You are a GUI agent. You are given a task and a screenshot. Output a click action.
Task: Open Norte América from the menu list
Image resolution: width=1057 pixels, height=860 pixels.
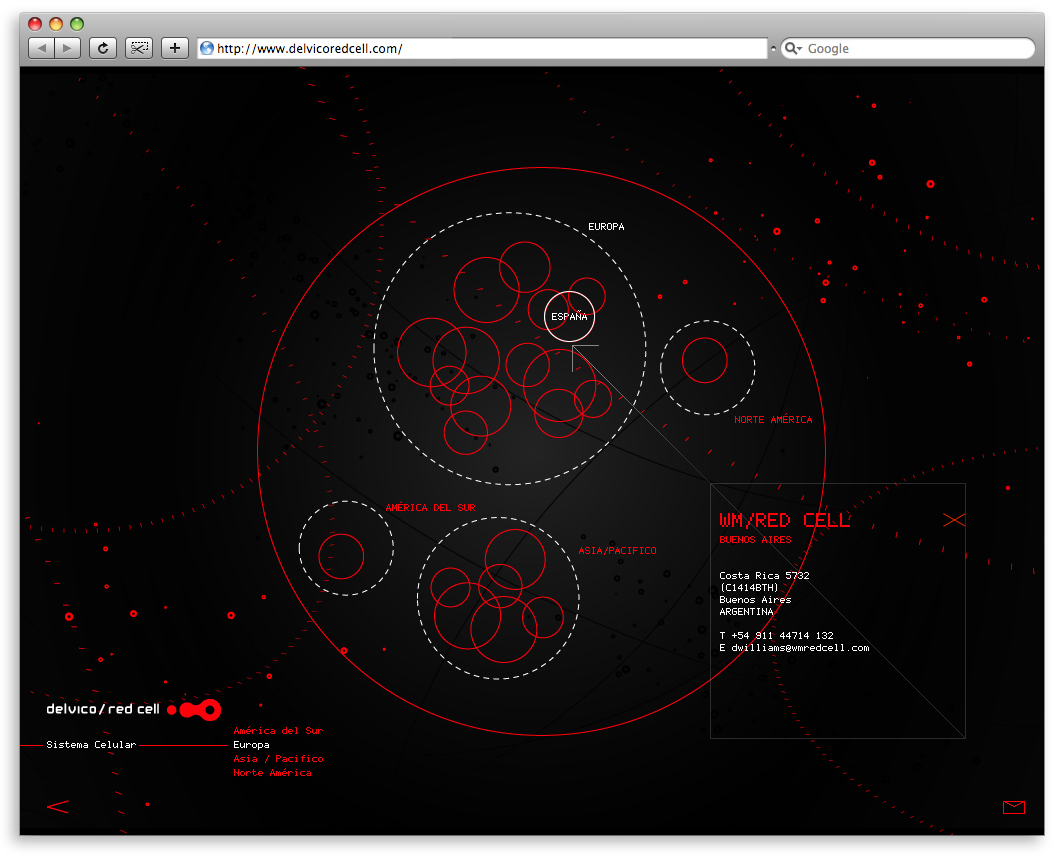point(272,773)
